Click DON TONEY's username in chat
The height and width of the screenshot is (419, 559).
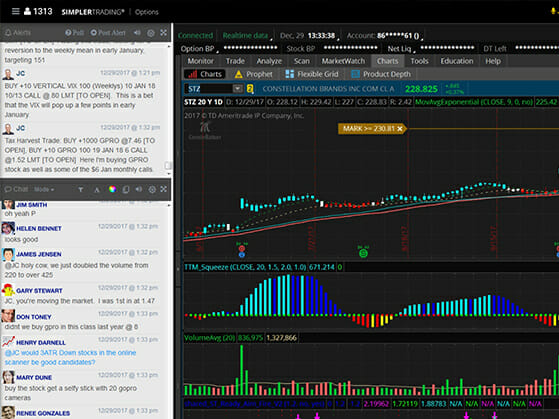(34, 317)
